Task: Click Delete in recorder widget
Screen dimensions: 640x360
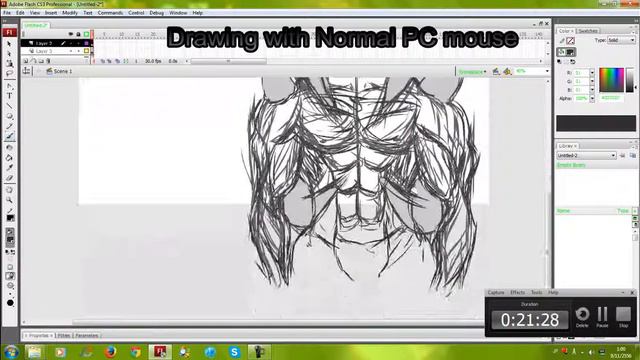Action: tap(582, 317)
